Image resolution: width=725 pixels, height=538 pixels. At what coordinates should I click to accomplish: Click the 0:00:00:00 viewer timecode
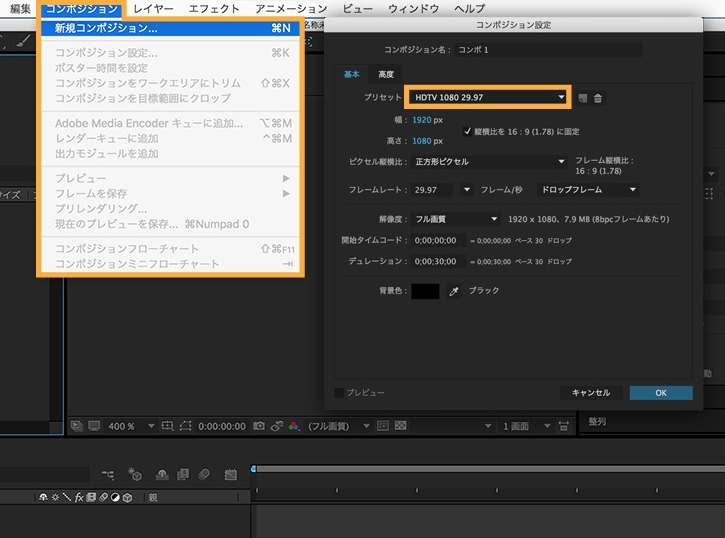tap(222, 426)
